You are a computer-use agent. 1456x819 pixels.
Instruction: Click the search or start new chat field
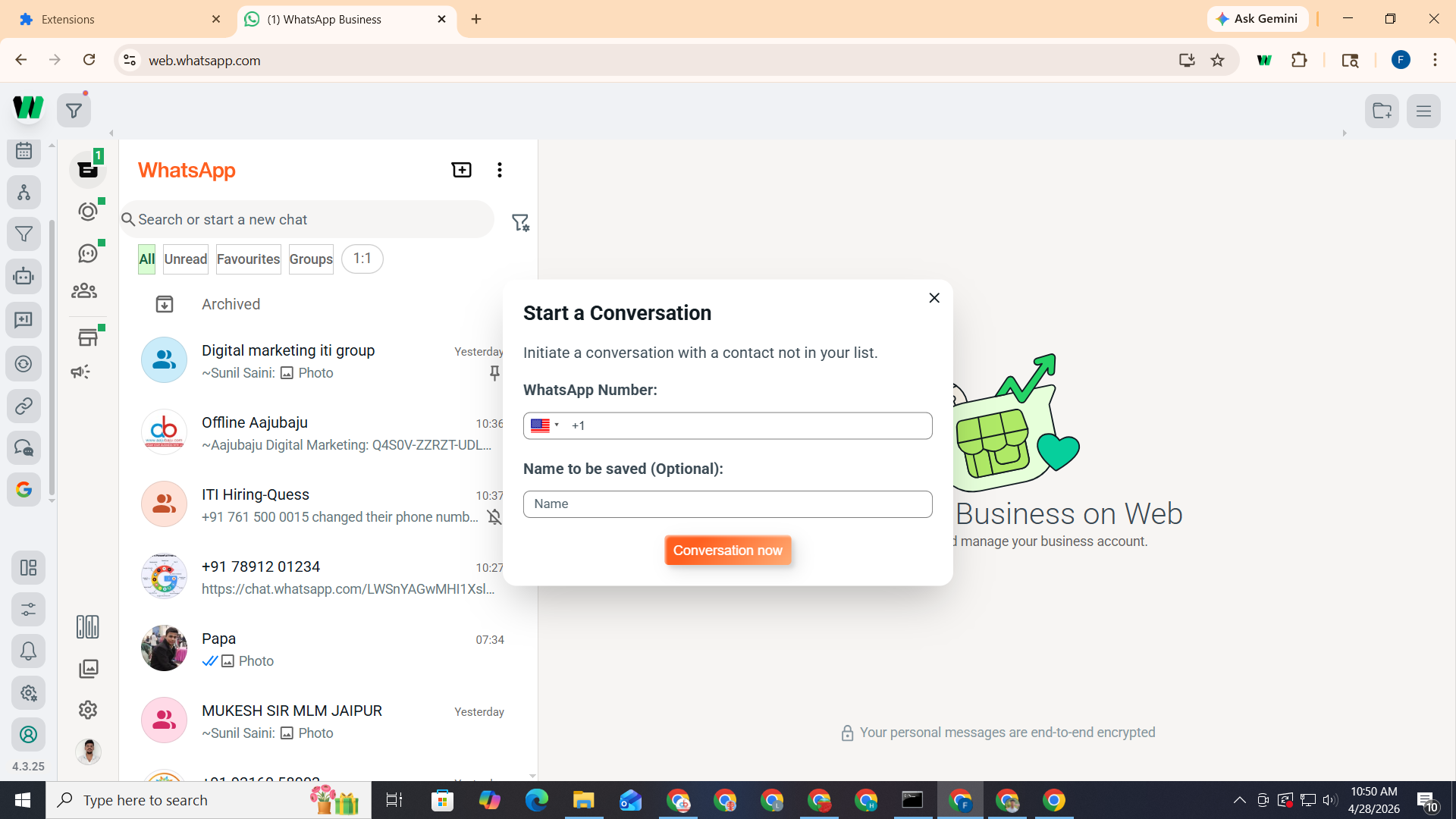point(307,219)
